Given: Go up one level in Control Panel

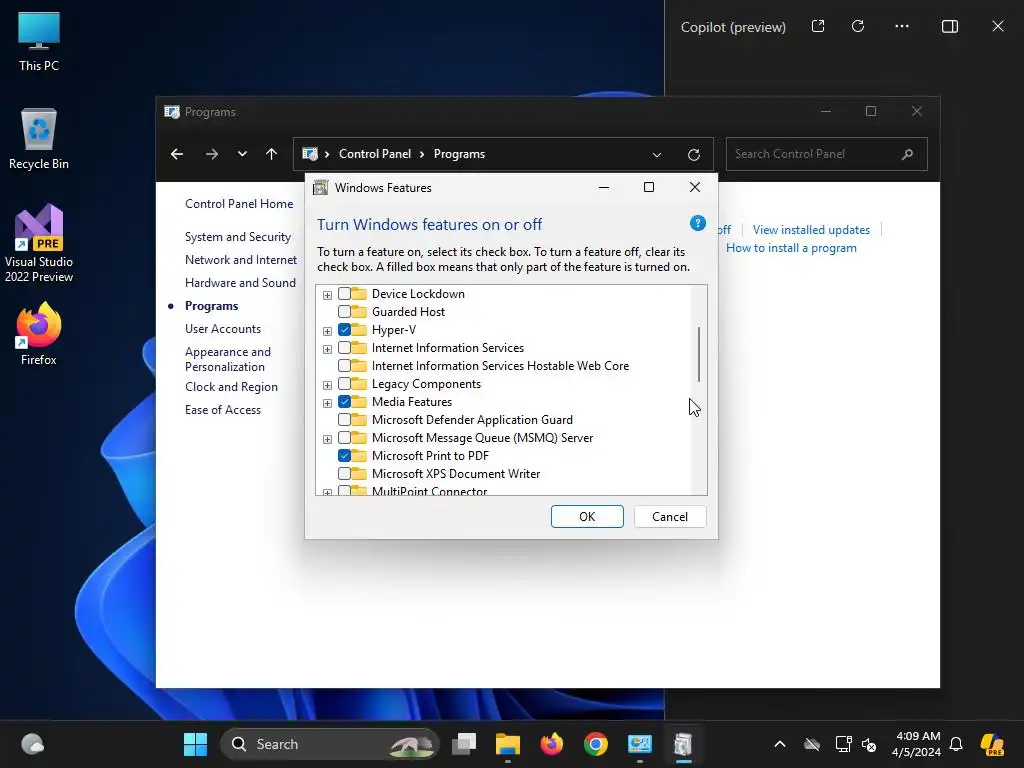Looking at the screenshot, I should click(x=272, y=154).
